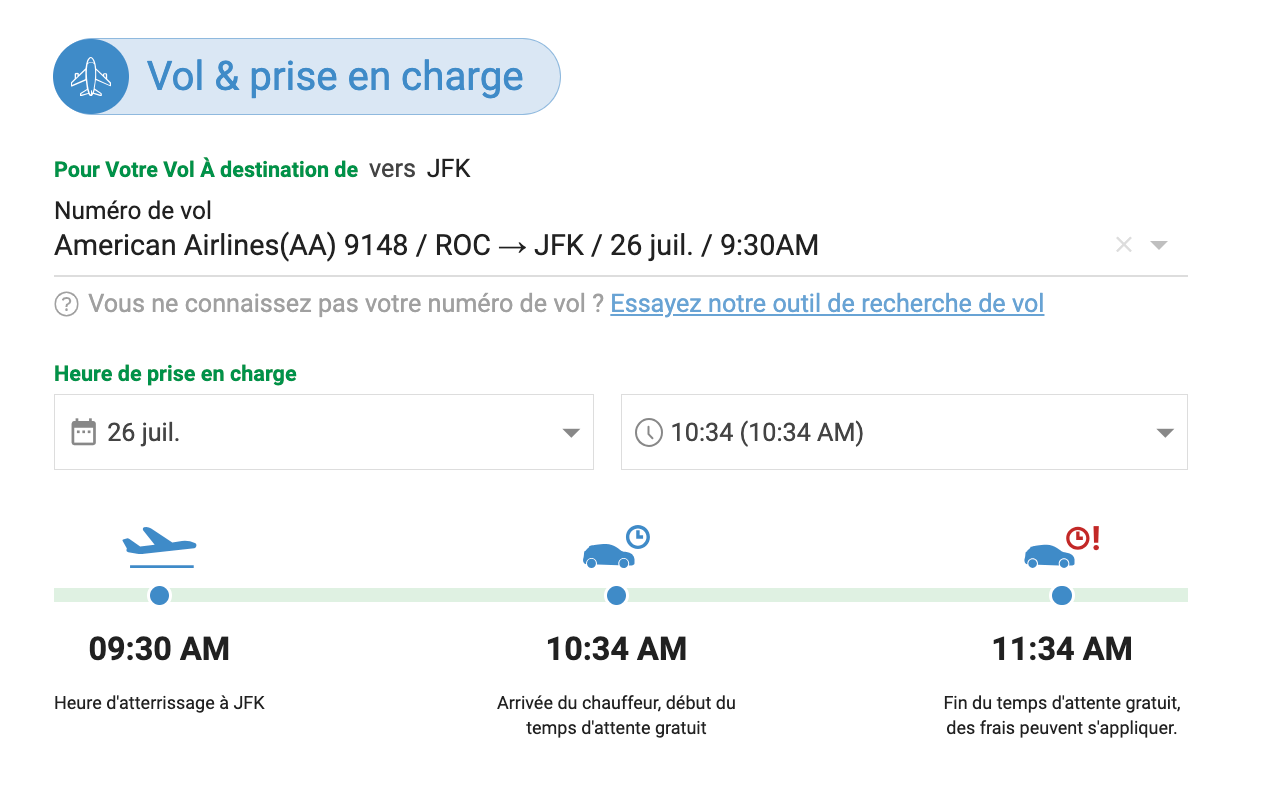
Task: Click the 11:34 AM end of free wait label
Action: (x=1062, y=649)
